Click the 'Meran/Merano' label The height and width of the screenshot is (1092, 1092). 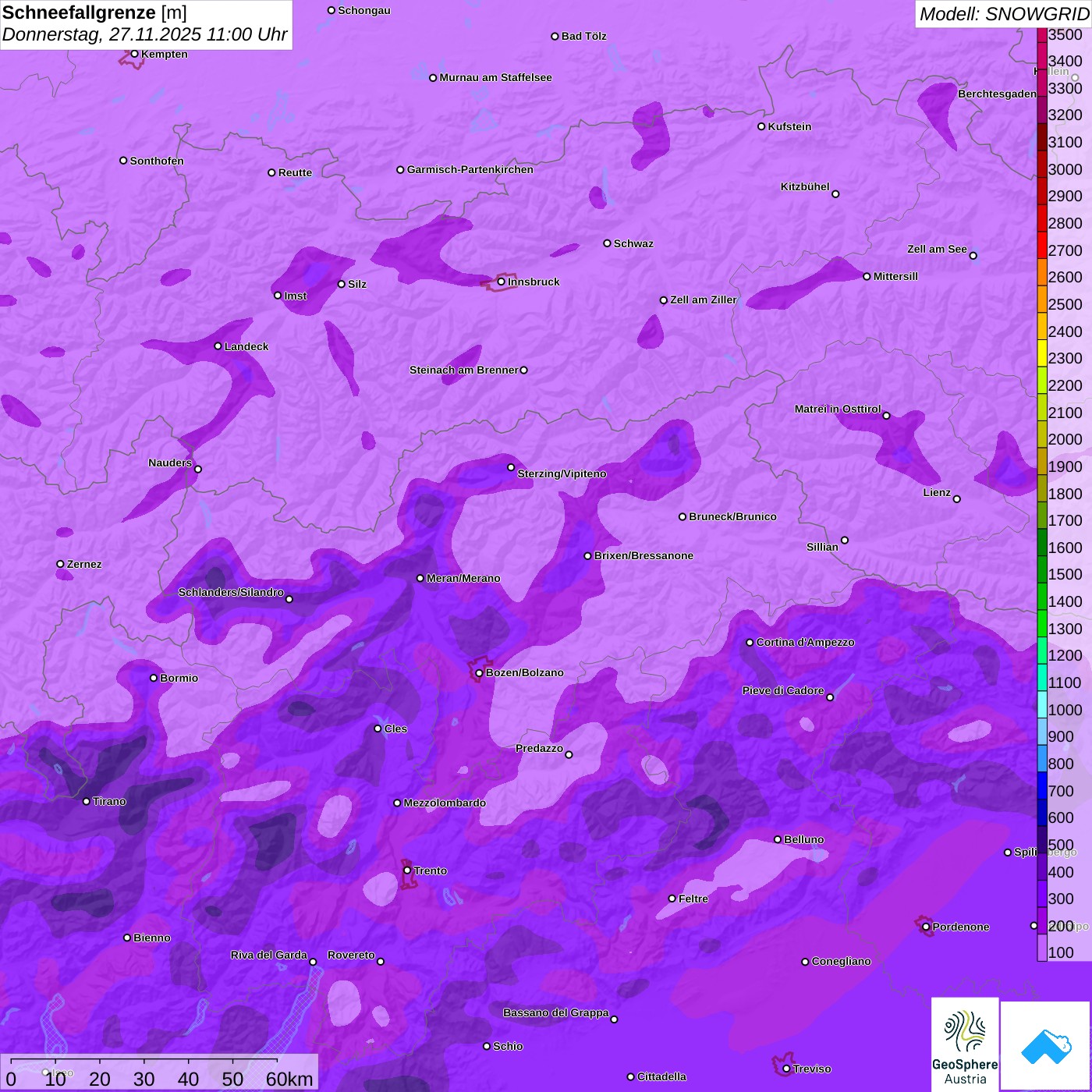(x=464, y=578)
